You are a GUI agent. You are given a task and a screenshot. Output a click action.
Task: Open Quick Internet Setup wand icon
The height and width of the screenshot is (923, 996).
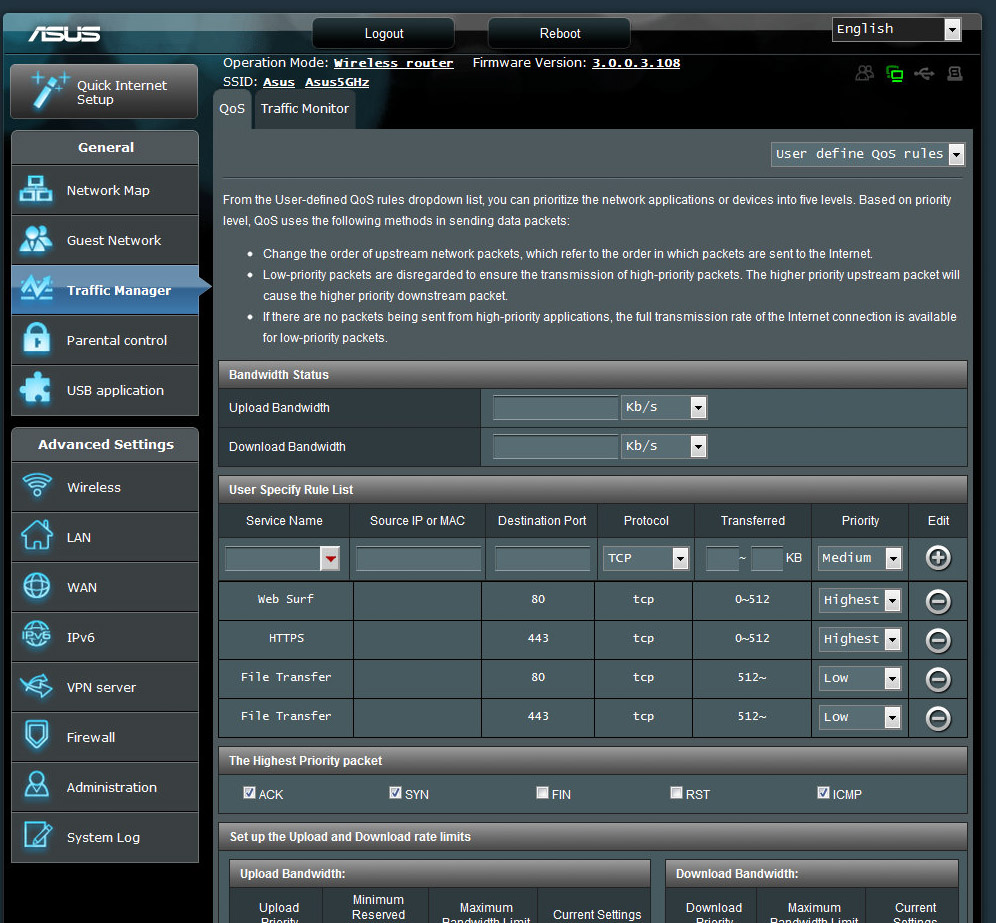click(x=49, y=90)
